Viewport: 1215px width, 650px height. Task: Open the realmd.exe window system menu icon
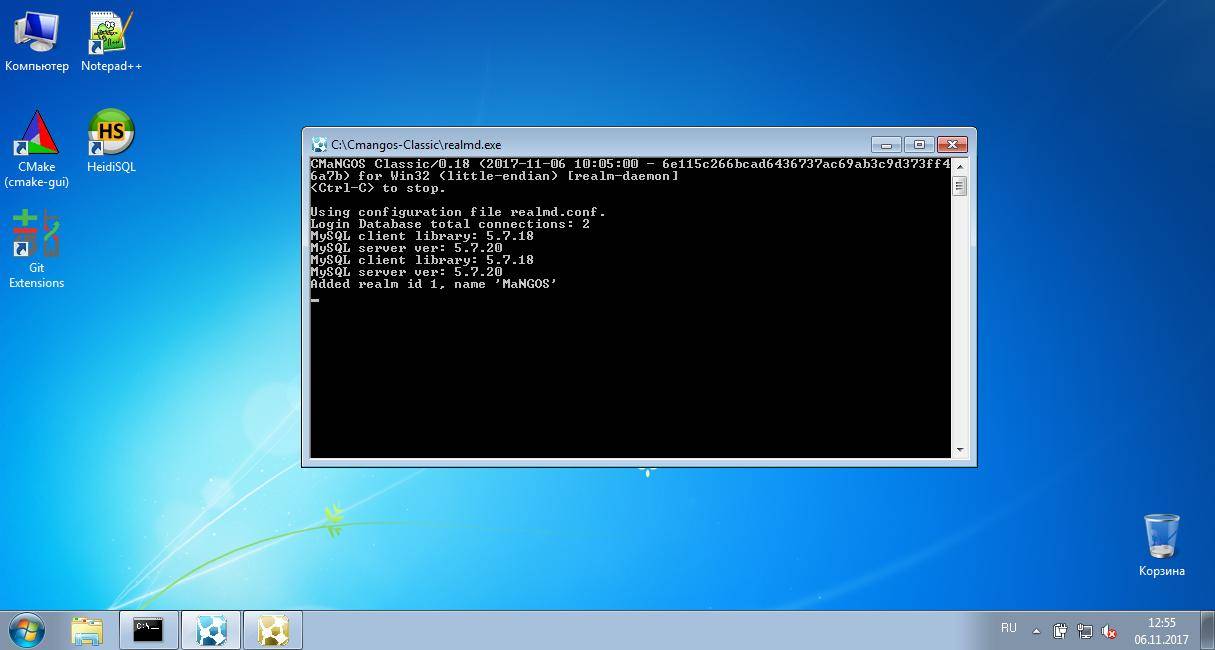[x=319, y=144]
